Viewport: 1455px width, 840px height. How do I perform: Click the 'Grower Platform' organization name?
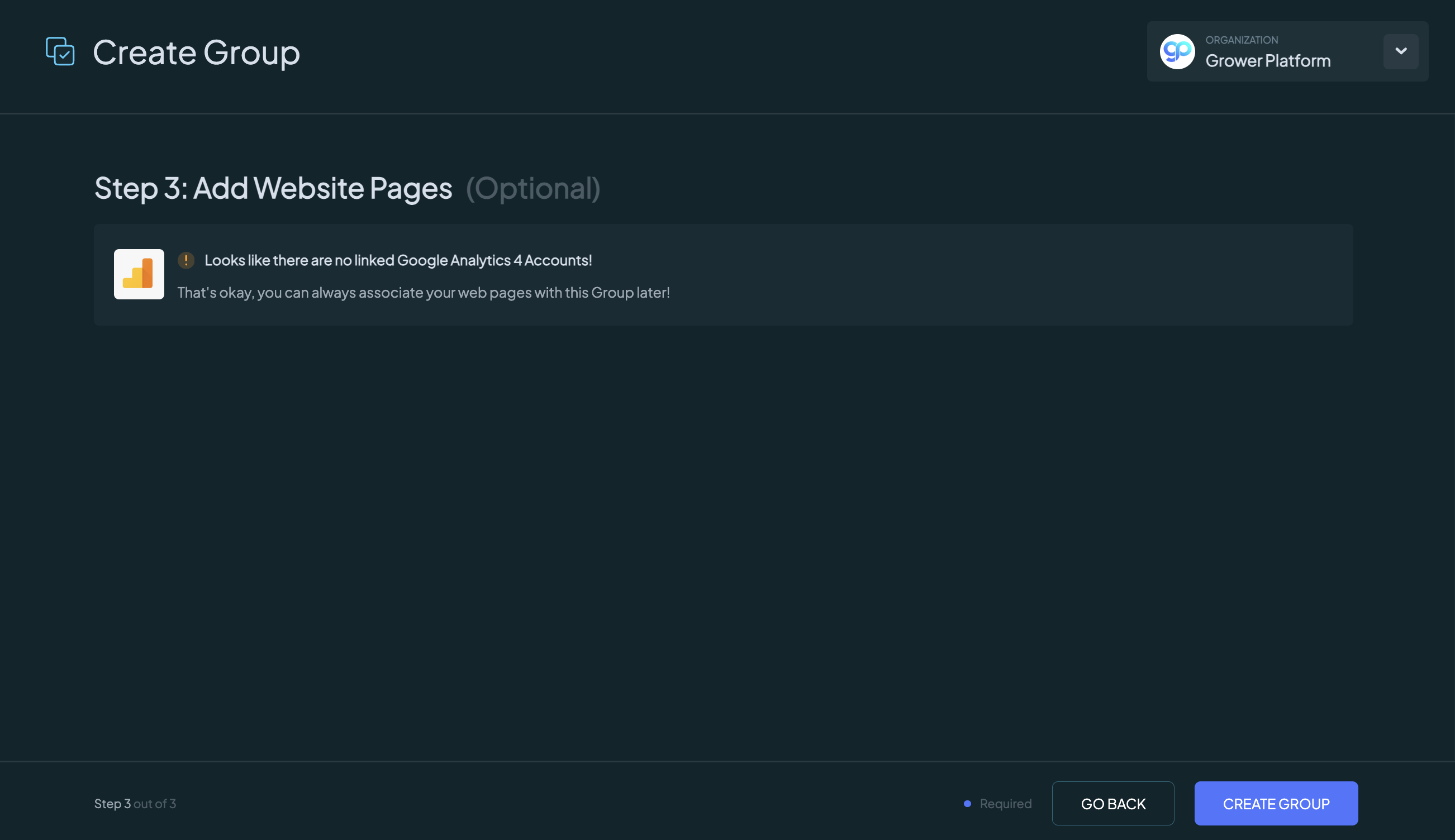point(1268,60)
